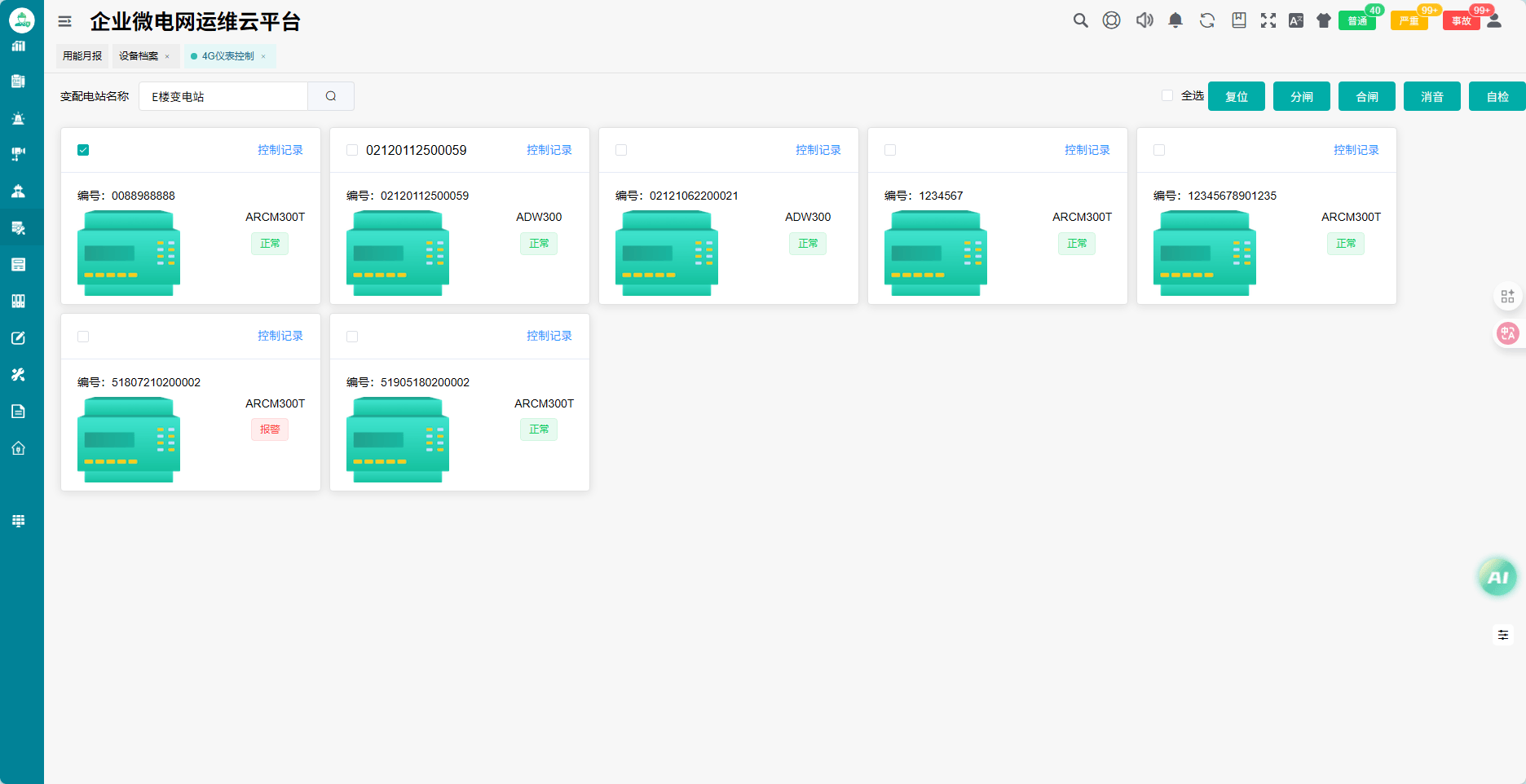Focus the 变配电站名称 input field

tap(223, 96)
